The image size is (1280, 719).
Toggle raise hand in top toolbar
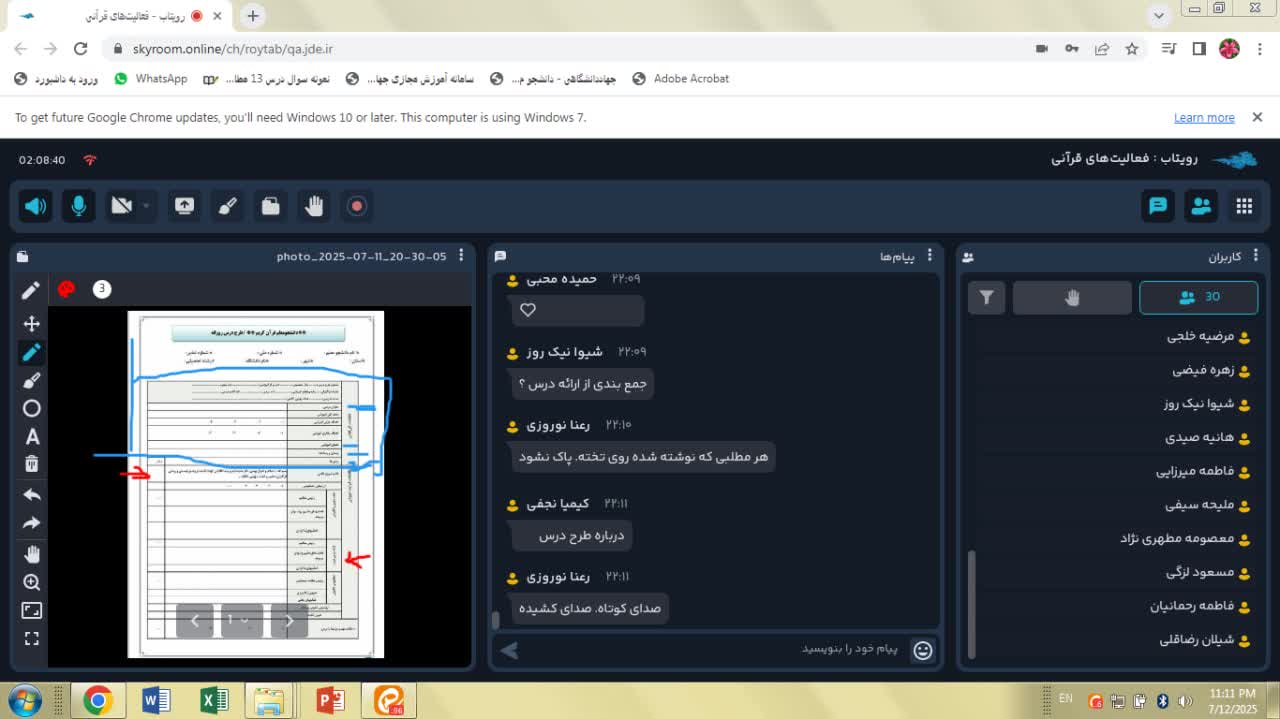pyautogui.click(x=314, y=206)
